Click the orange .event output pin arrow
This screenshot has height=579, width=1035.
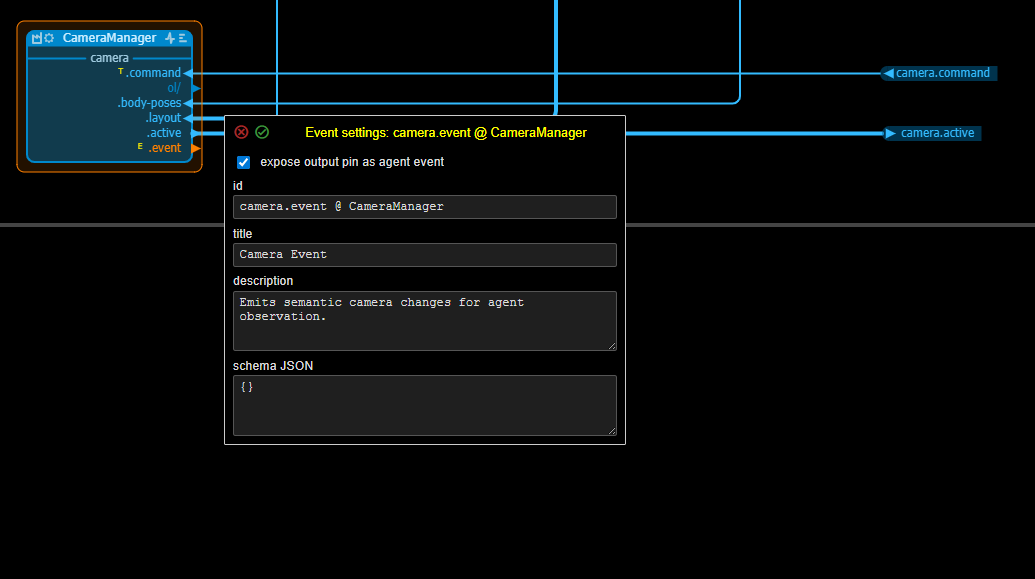(x=195, y=149)
